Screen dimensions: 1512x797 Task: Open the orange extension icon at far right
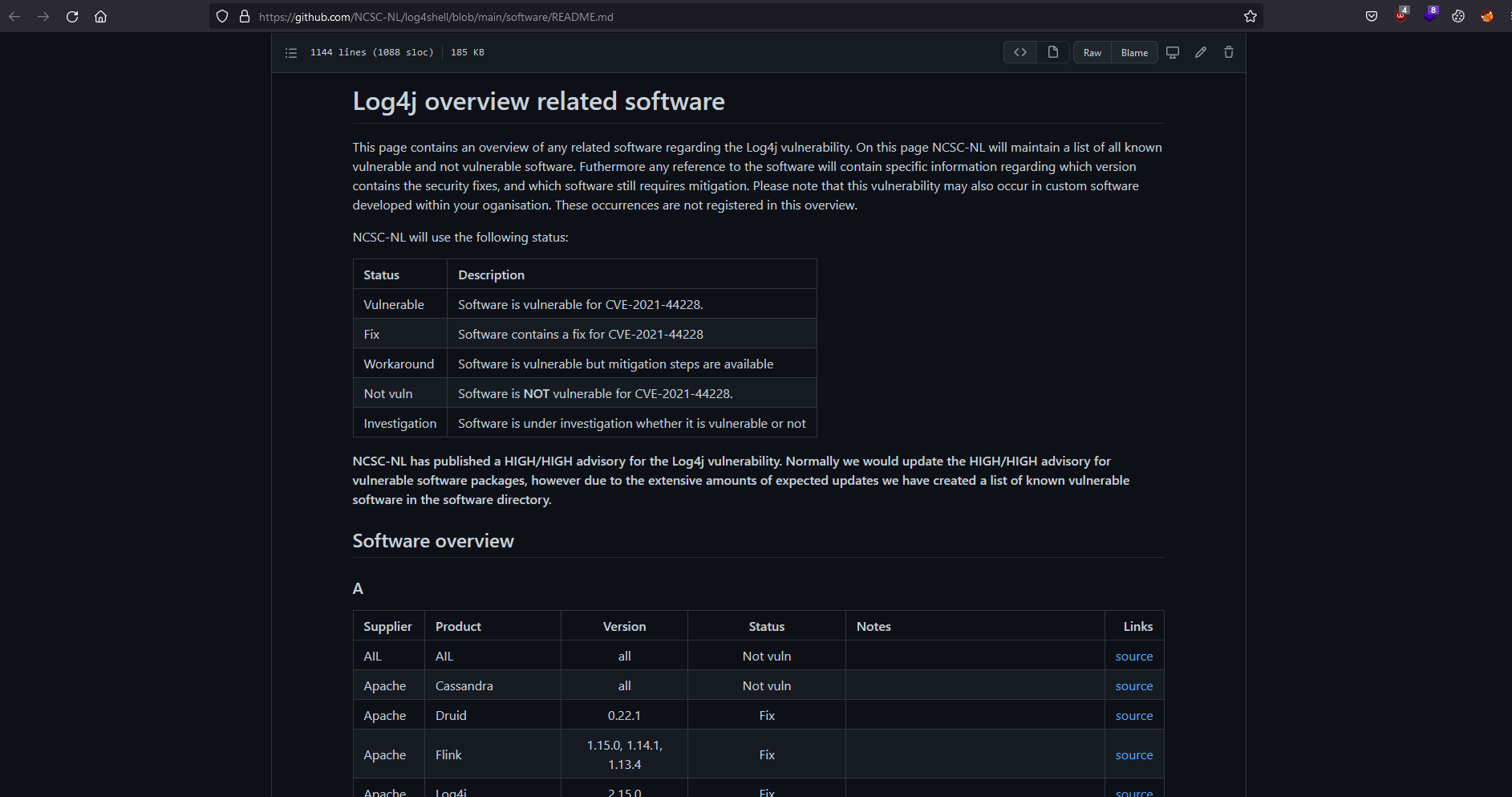(x=1487, y=16)
